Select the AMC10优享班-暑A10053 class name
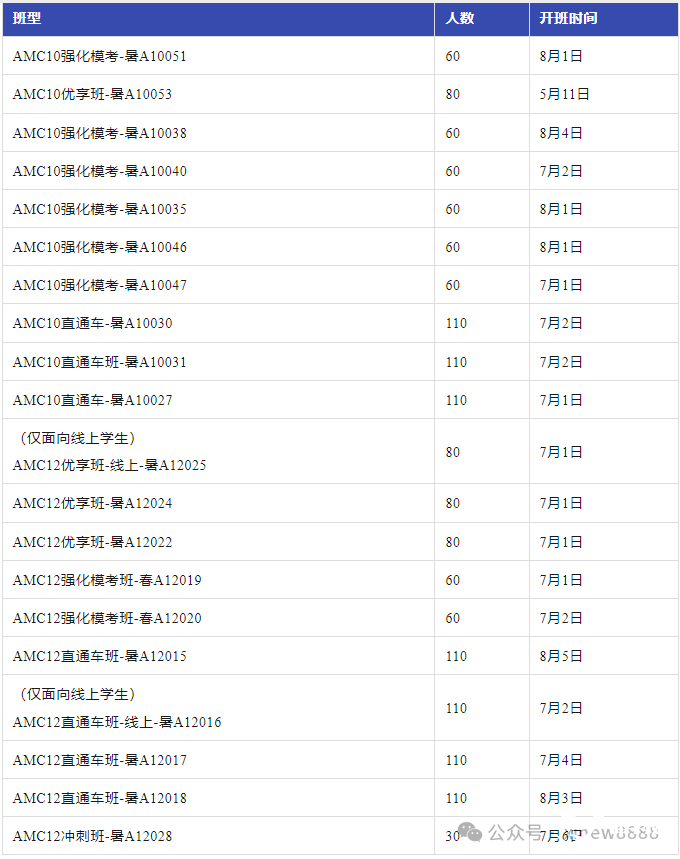Image resolution: width=680 pixels, height=859 pixels. click(x=92, y=94)
